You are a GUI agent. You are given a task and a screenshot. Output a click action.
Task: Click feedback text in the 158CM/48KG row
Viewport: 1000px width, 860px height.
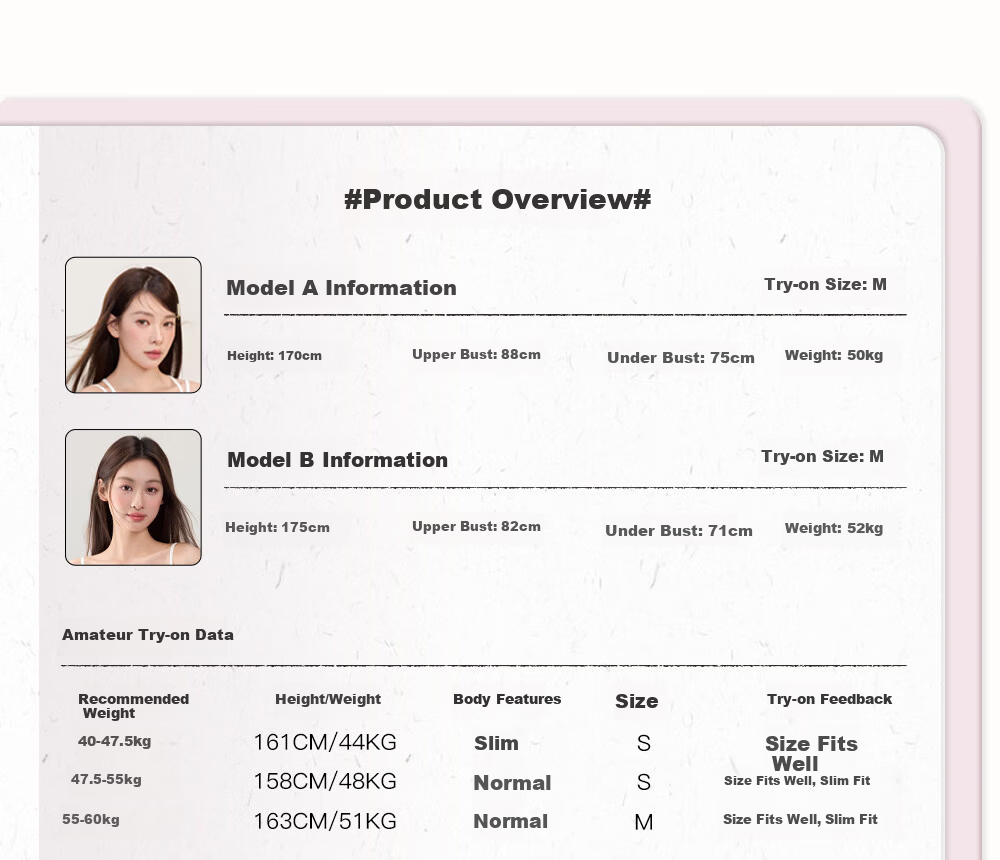[797, 781]
